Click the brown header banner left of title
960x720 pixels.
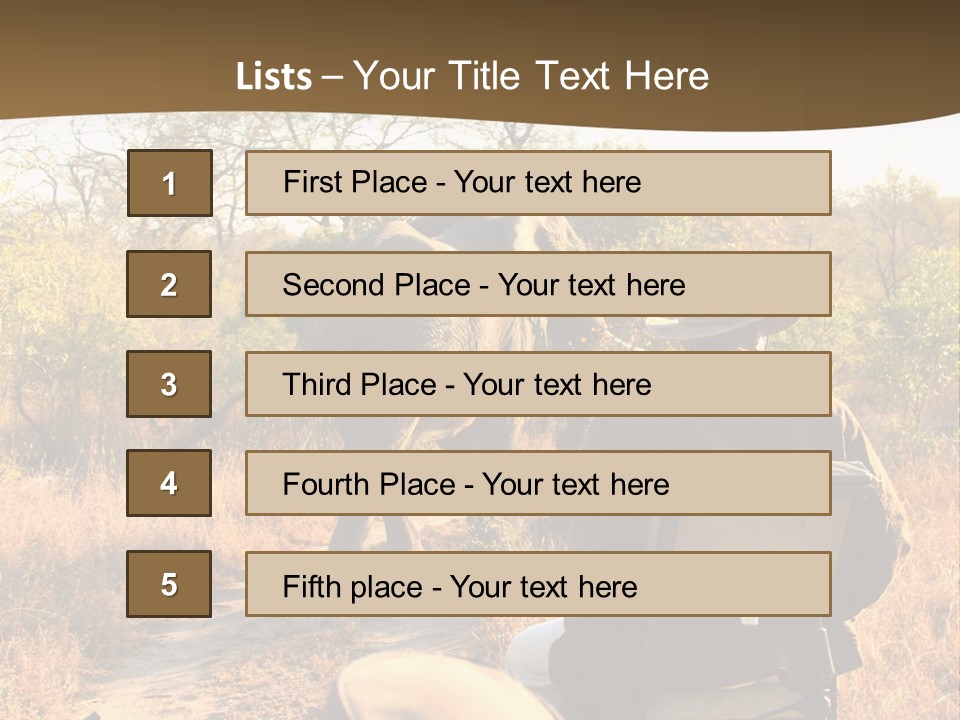point(100,60)
